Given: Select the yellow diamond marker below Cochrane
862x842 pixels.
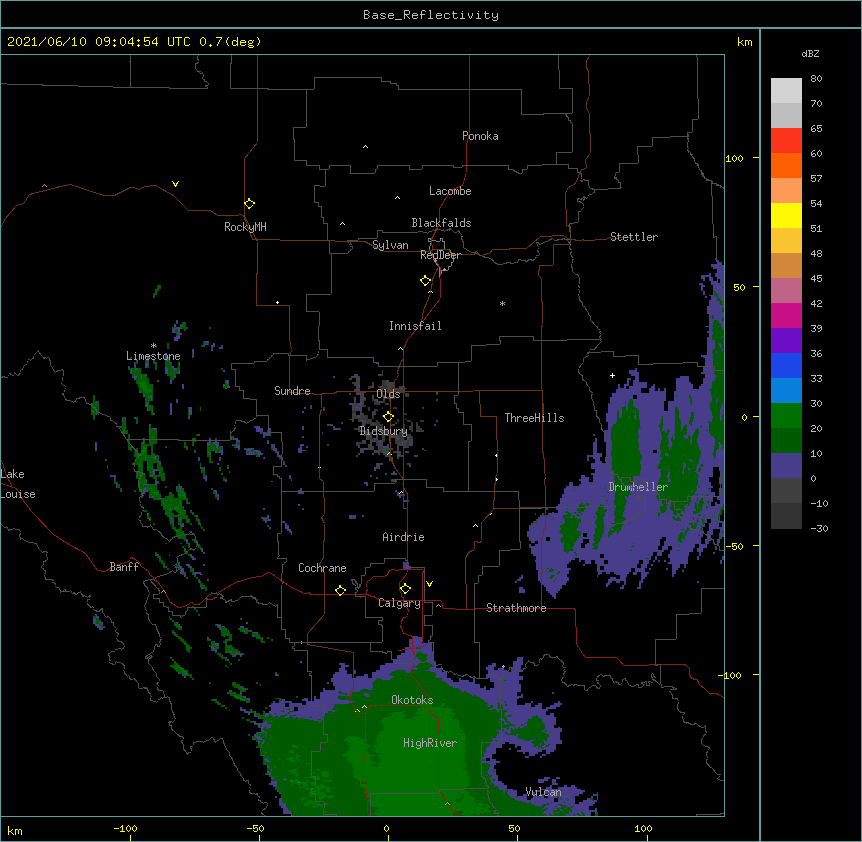Looking at the screenshot, I should tap(340, 590).
